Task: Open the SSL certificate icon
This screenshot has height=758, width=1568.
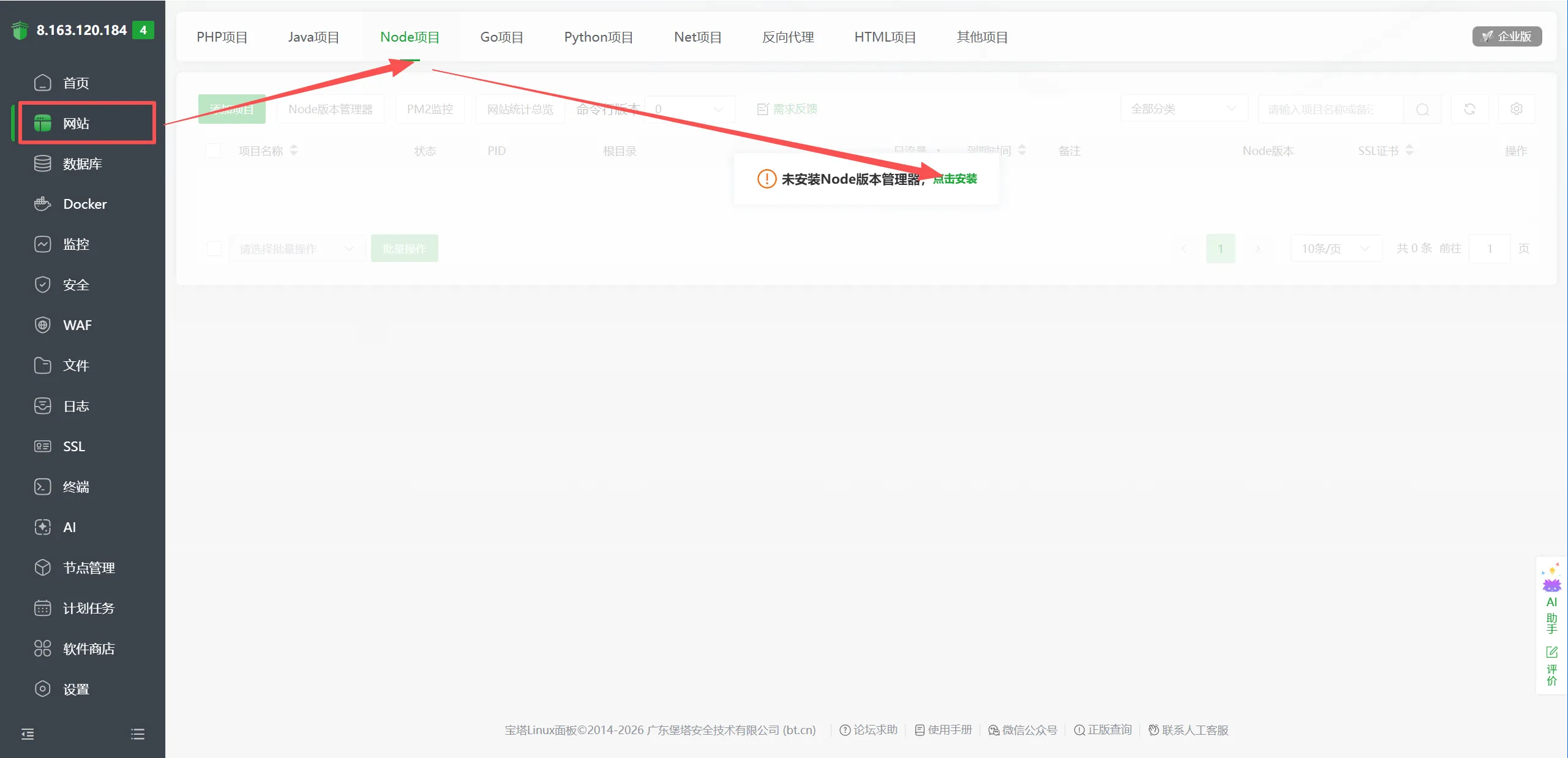Action: (42, 446)
